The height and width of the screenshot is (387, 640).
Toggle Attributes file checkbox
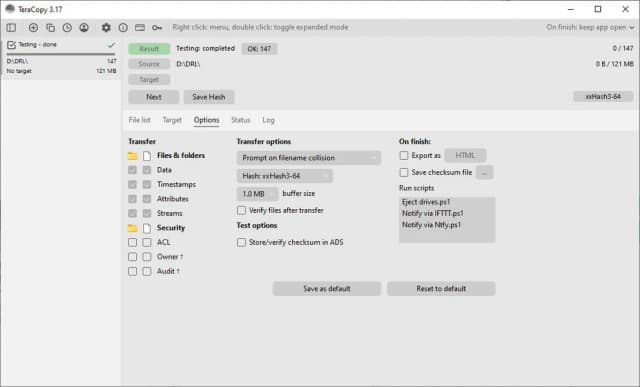point(147,199)
